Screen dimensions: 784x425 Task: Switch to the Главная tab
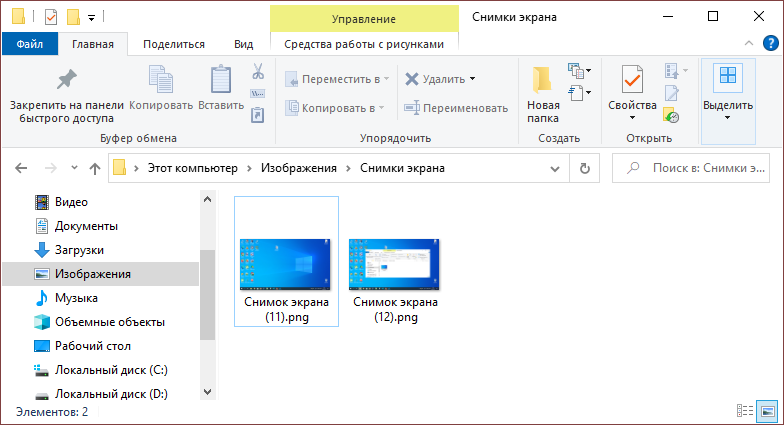(x=93, y=44)
